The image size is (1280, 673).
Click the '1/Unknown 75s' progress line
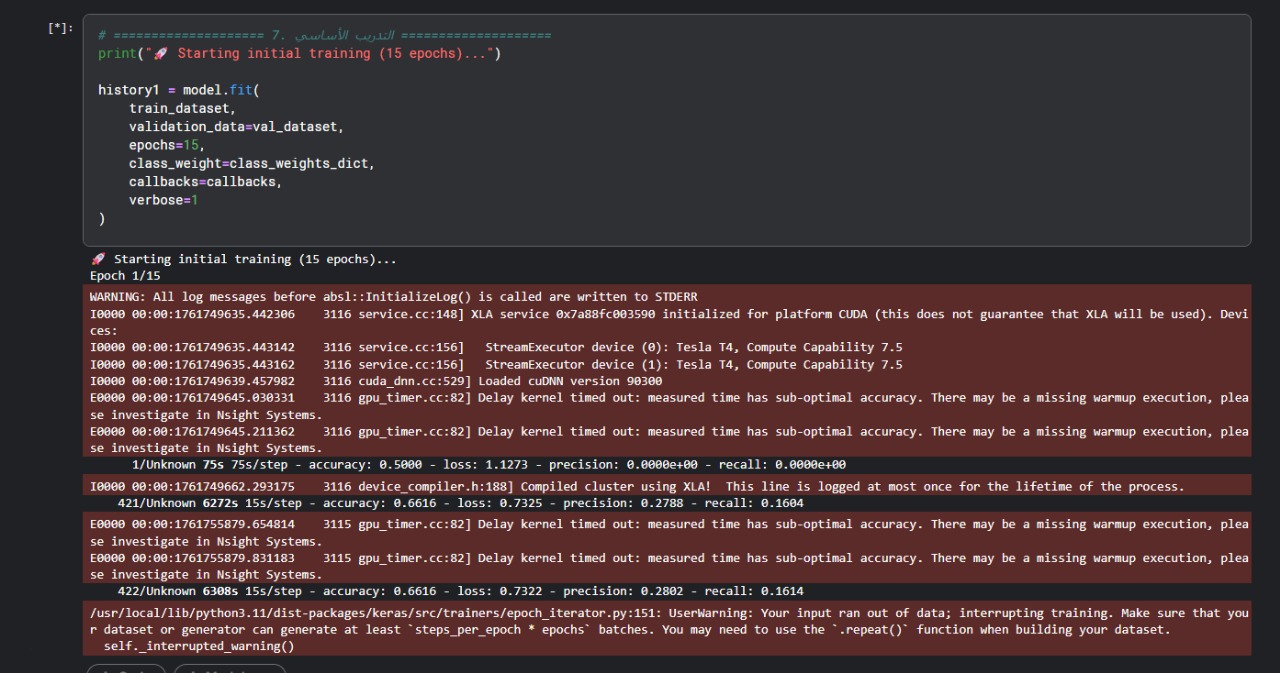pyautogui.click(x=488, y=465)
